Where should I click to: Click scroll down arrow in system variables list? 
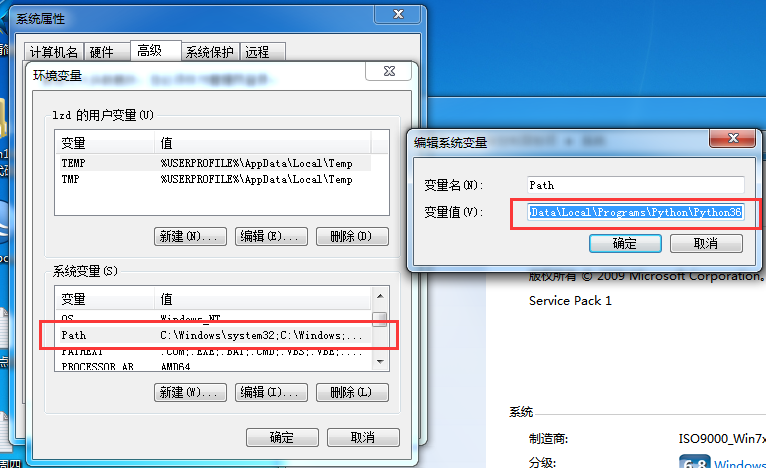(x=380, y=362)
